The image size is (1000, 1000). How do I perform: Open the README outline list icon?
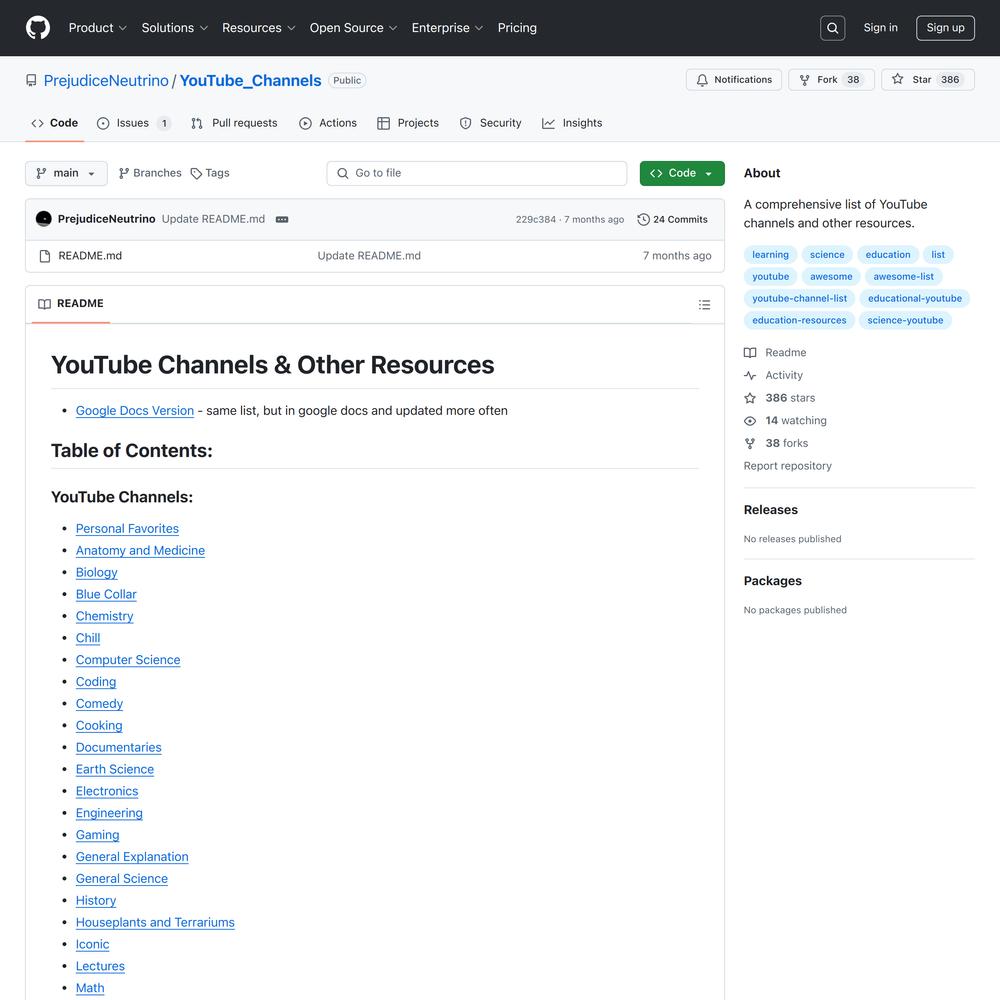coord(704,305)
